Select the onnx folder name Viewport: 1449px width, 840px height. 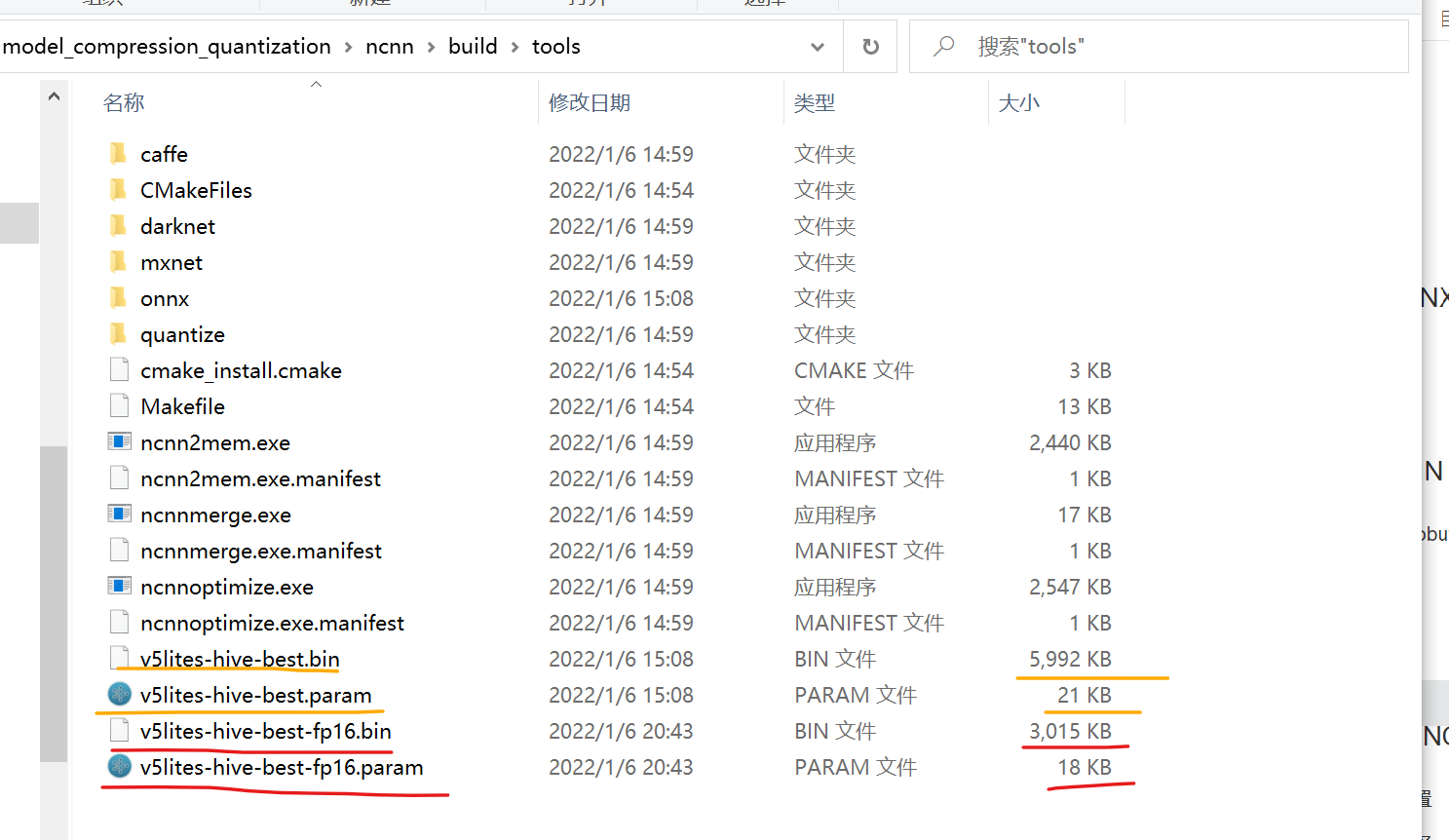click(x=165, y=298)
